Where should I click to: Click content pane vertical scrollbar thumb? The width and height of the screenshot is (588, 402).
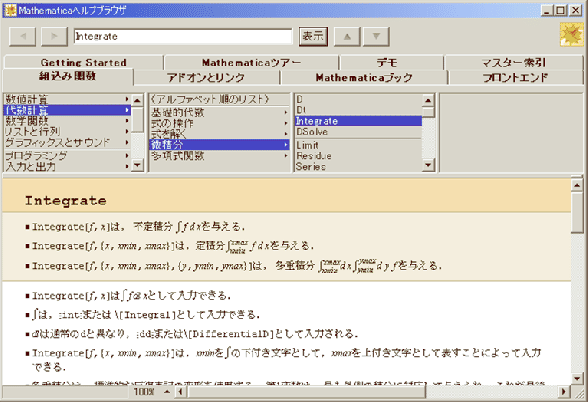click(x=577, y=212)
